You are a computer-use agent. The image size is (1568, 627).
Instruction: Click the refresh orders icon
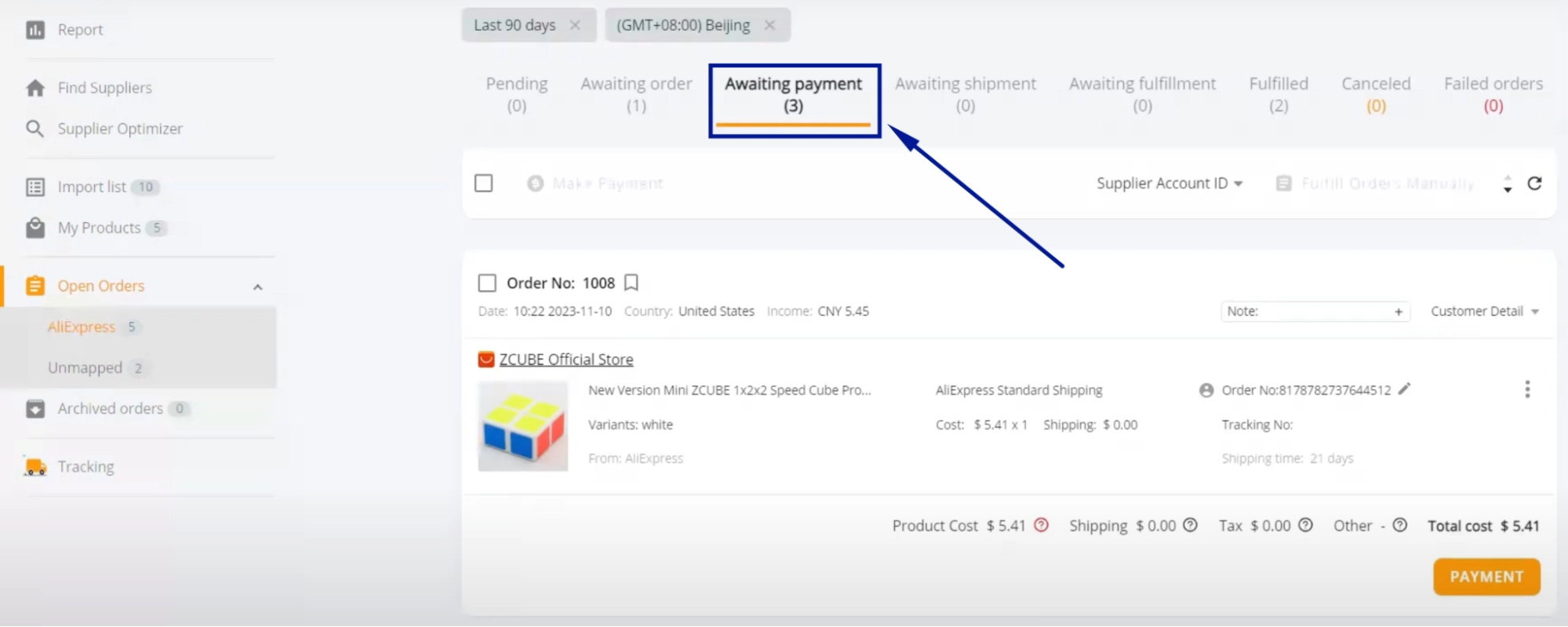coord(1535,184)
